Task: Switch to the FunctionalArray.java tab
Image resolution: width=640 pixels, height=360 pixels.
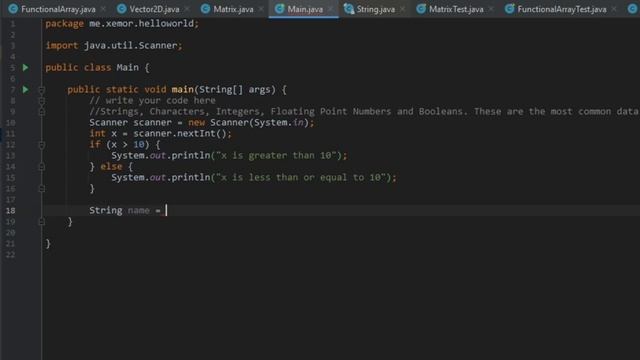Action: tap(58, 9)
